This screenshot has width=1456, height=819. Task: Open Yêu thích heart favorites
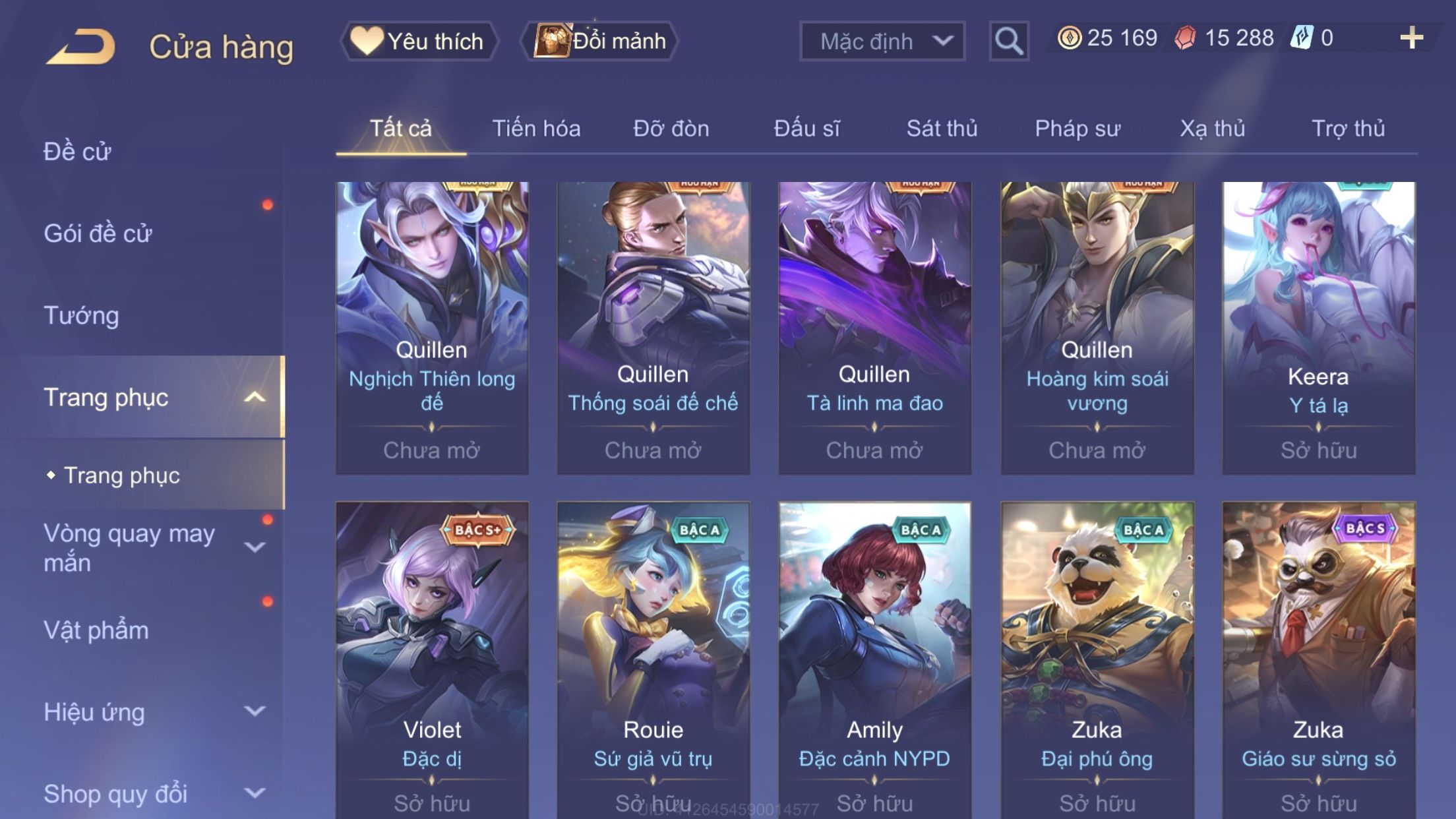coord(367,40)
